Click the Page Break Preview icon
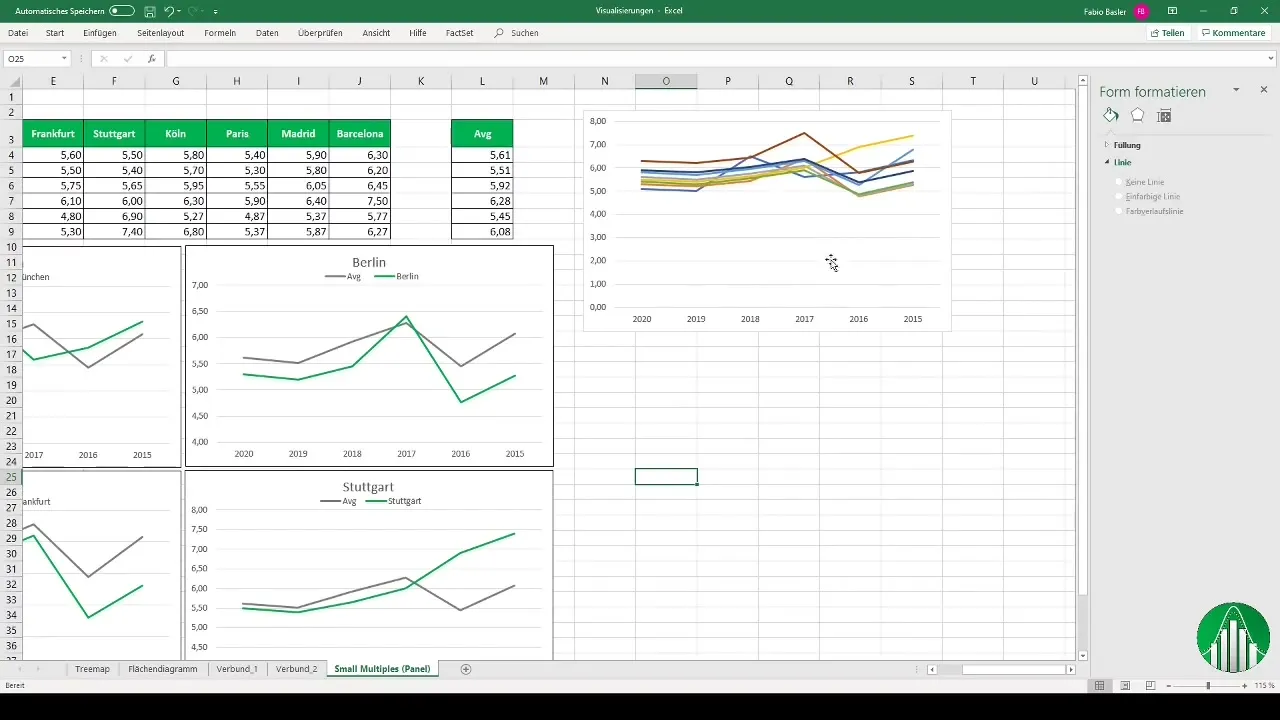The width and height of the screenshot is (1280, 720). [1151, 686]
